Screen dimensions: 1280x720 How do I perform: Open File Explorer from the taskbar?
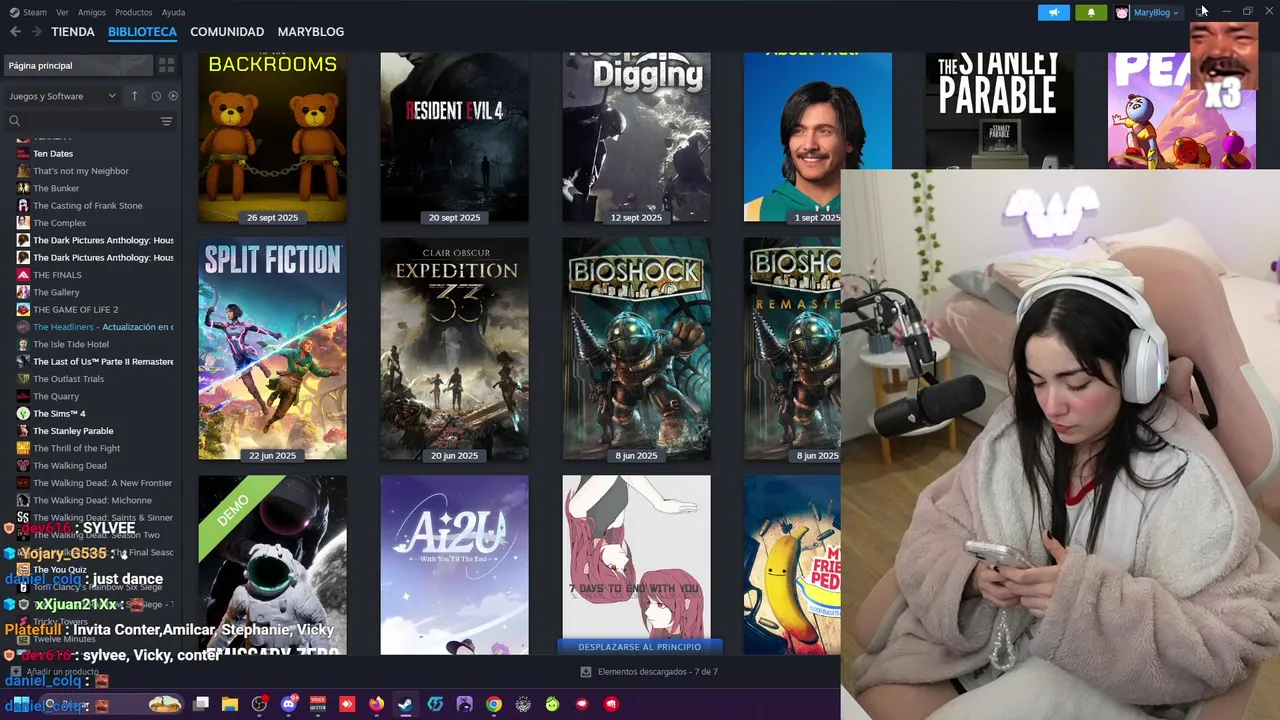230,704
